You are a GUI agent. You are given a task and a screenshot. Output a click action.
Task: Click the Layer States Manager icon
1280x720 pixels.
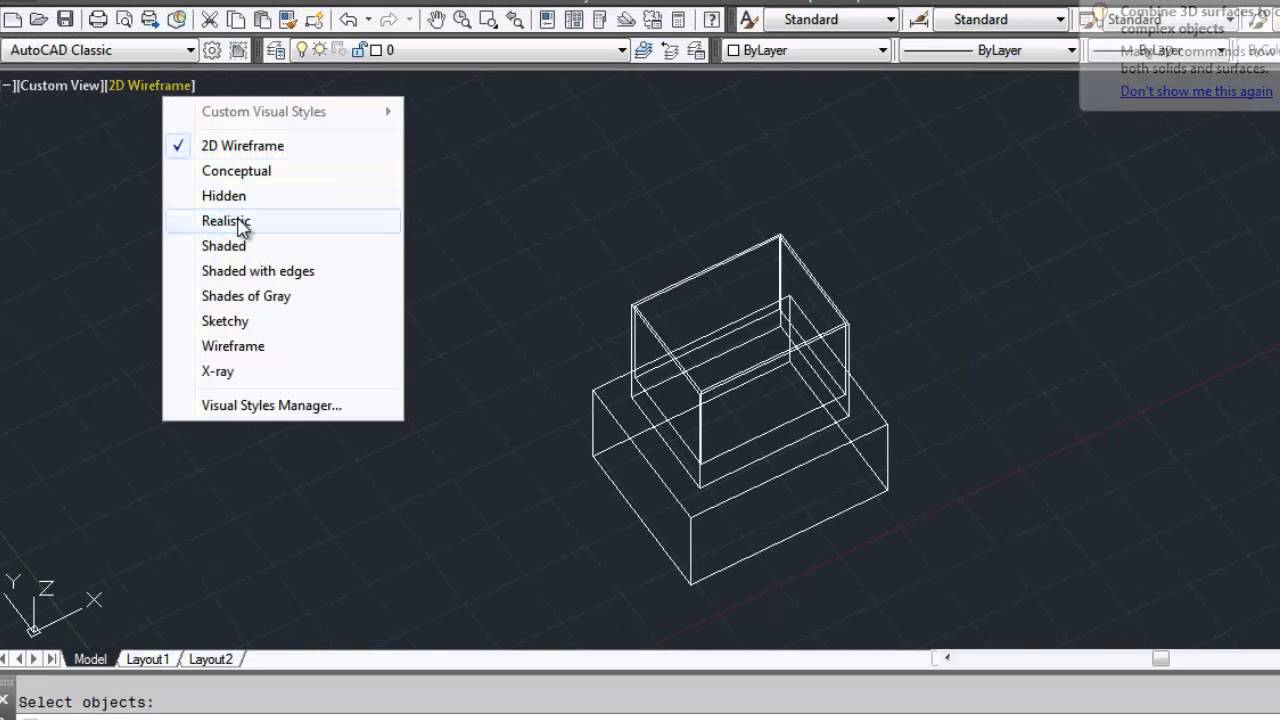click(696, 50)
